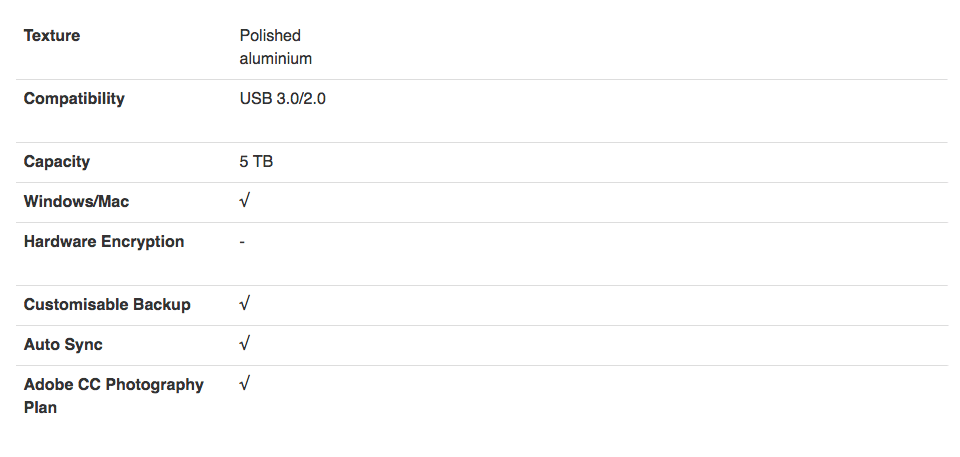Click the word Encryption in table
The height and width of the screenshot is (457, 960).
pyautogui.click(x=143, y=242)
